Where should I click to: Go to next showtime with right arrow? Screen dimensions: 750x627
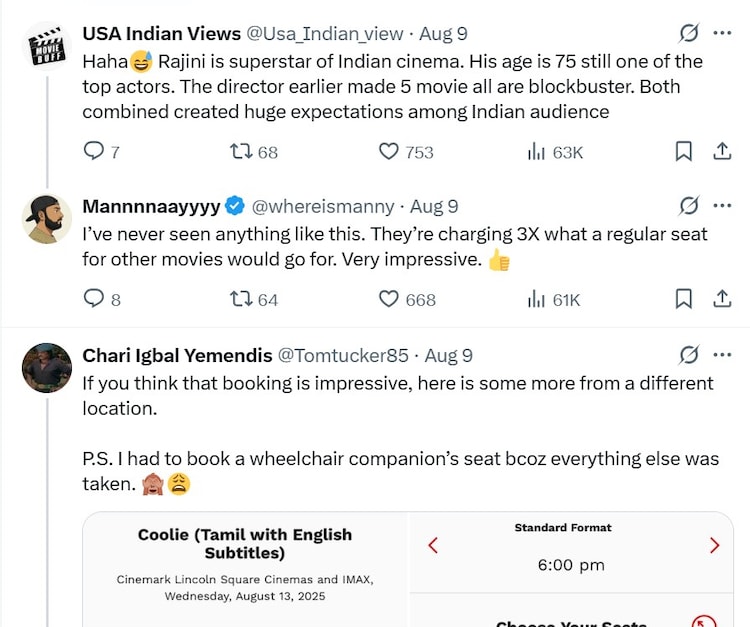coord(714,545)
